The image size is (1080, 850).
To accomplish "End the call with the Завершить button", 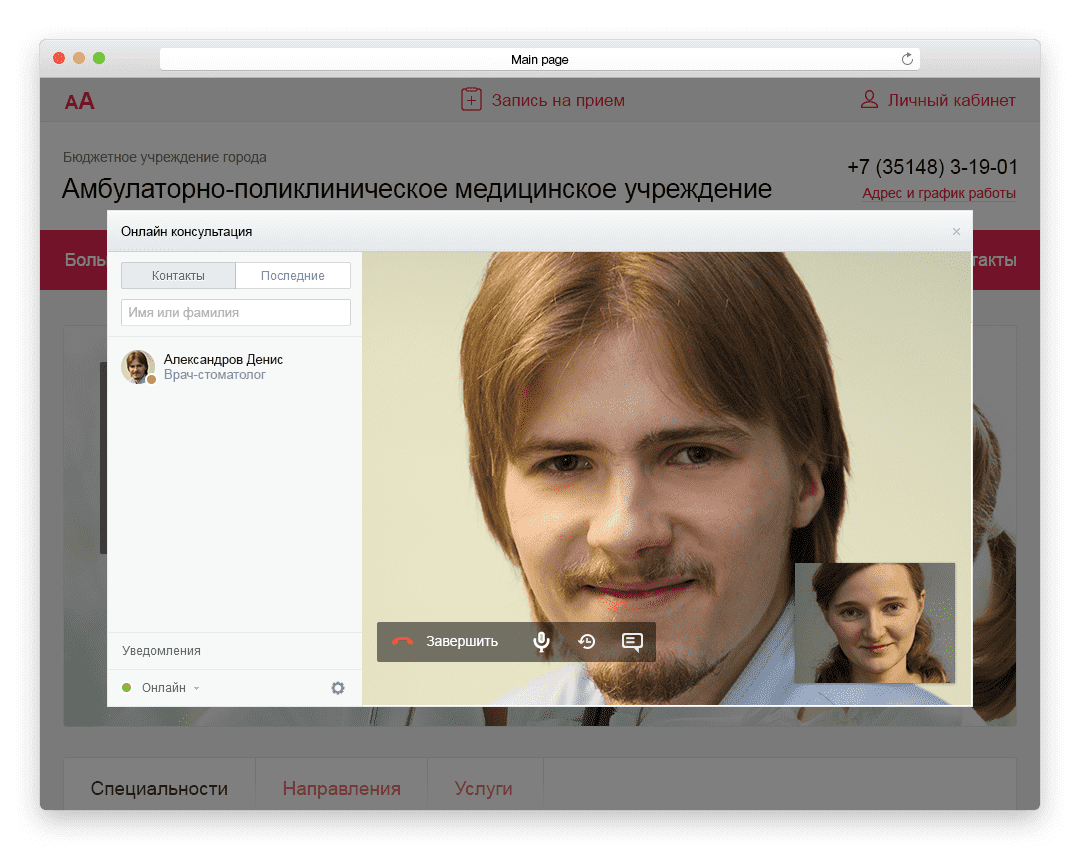I will coord(446,641).
